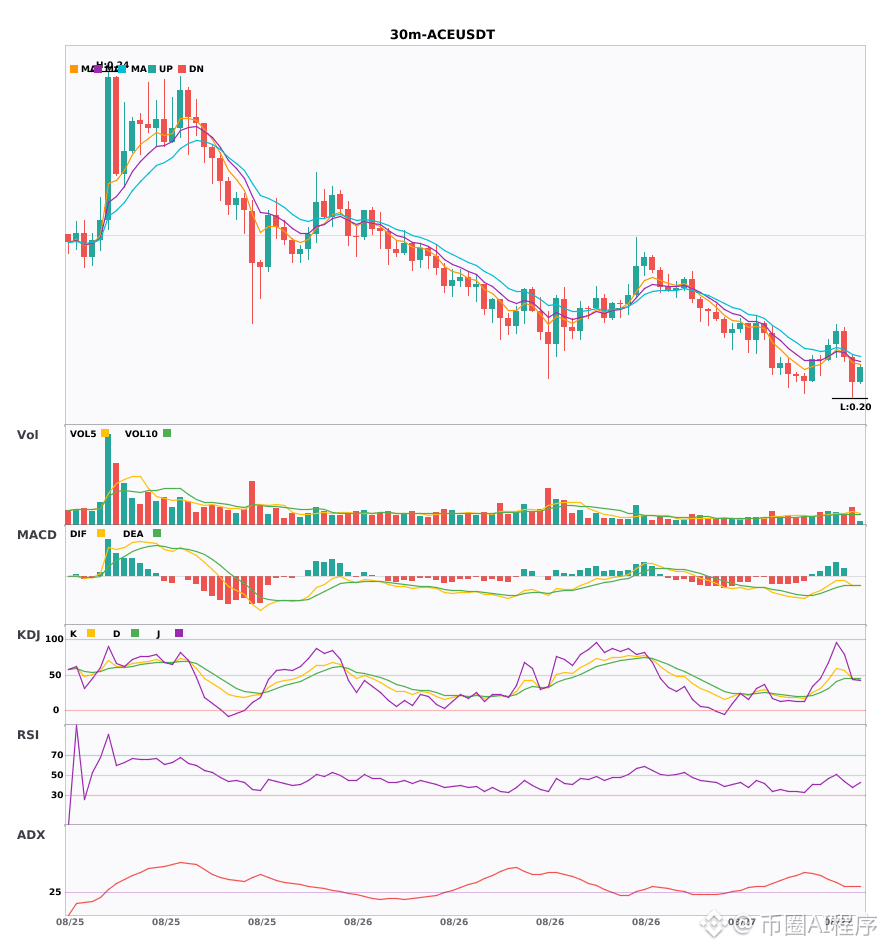This screenshot has height=950, width=885.
Task: Click the VOL5 legend text
Action: tap(83, 434)
